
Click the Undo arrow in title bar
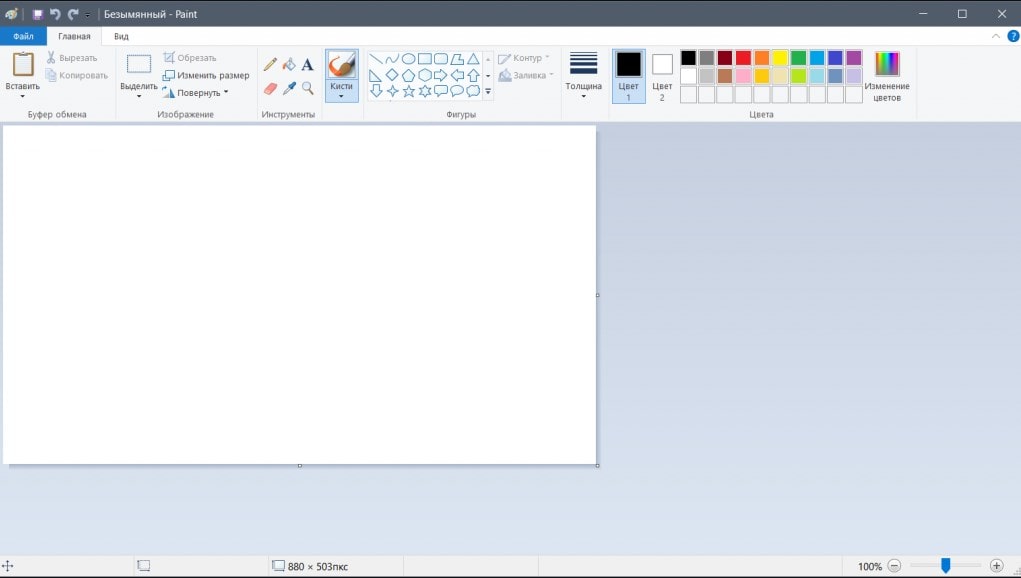(x=55, y=14)
